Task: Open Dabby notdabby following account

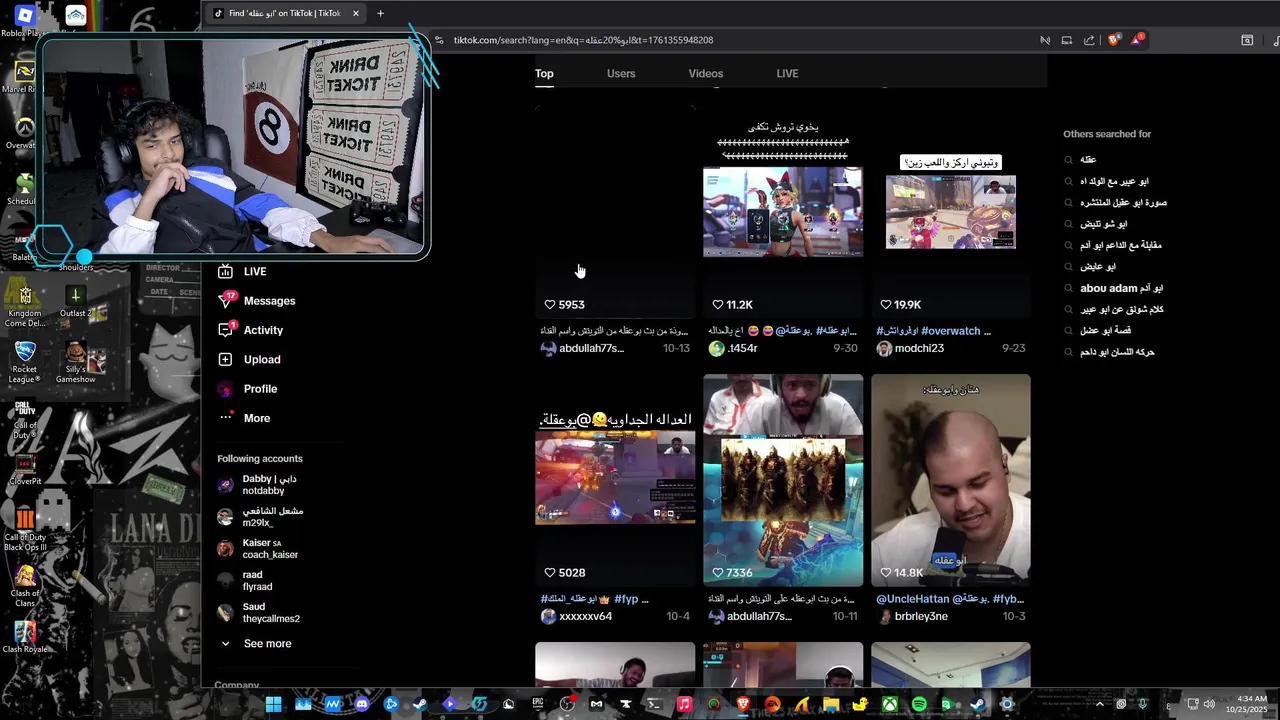Action: pos(259,485)
